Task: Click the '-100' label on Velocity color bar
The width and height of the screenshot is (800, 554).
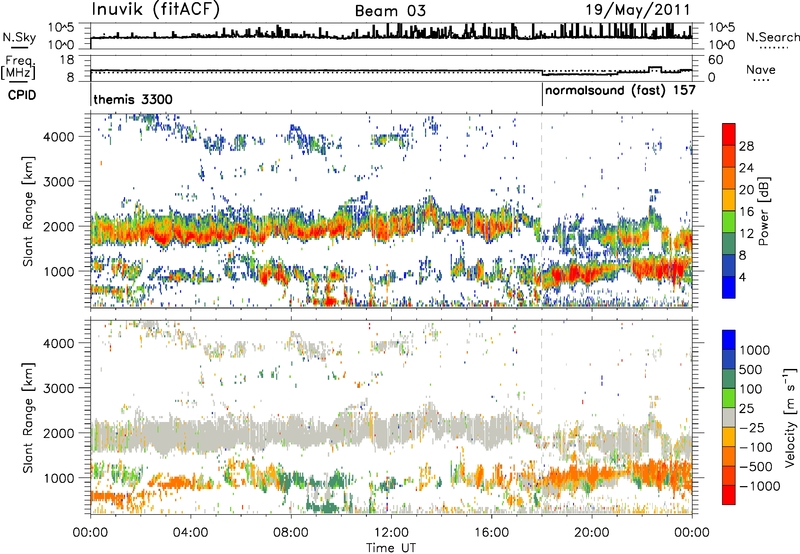Action: click(756, 447)
